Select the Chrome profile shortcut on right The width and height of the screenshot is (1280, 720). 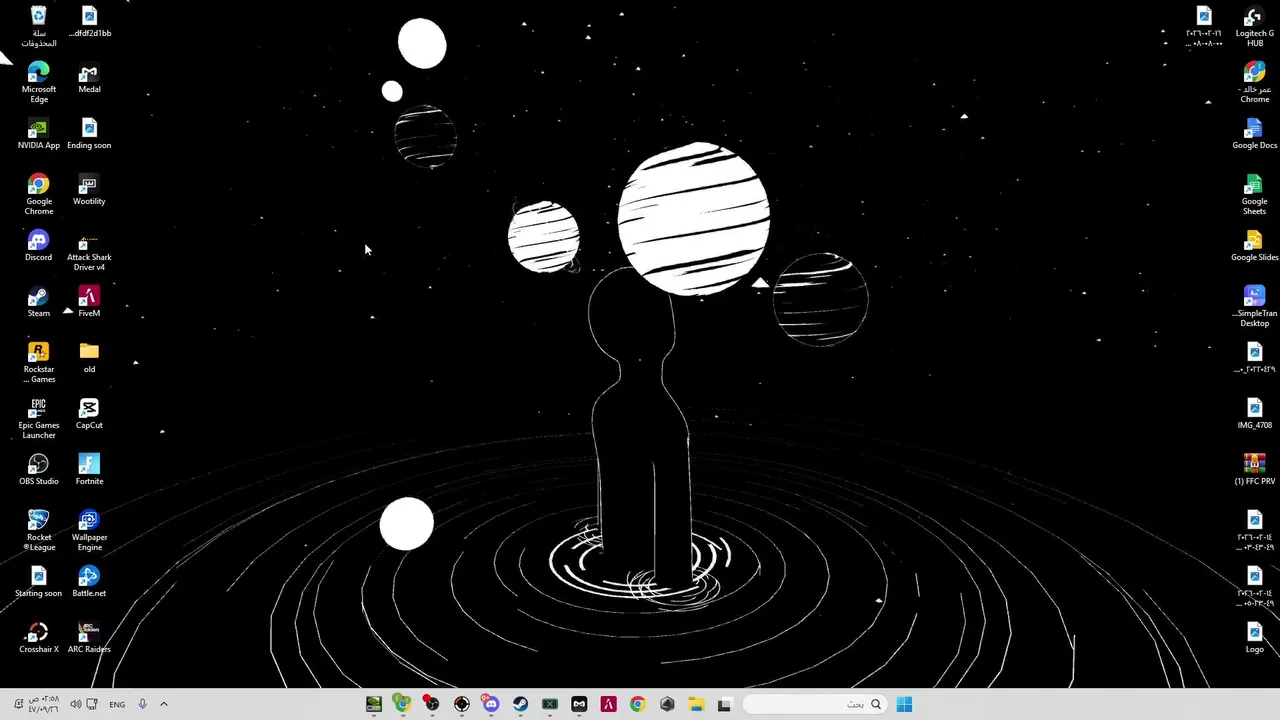tap(1254, 83)
